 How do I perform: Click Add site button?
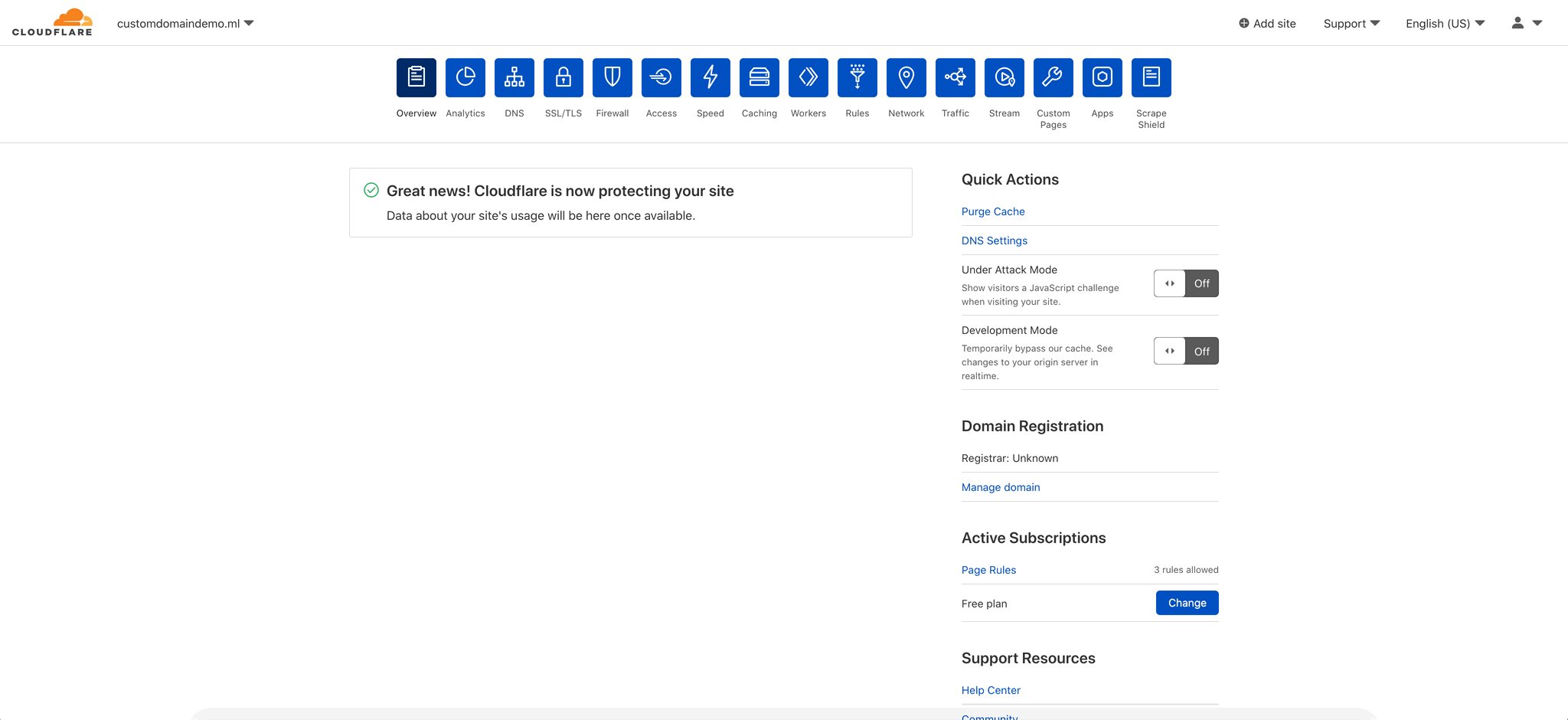[x=1267, y=24]
